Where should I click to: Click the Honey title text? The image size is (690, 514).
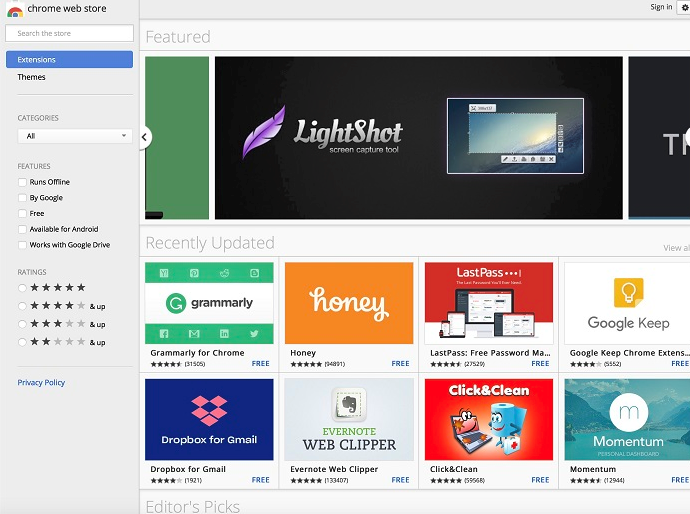(x=303, y=353)
